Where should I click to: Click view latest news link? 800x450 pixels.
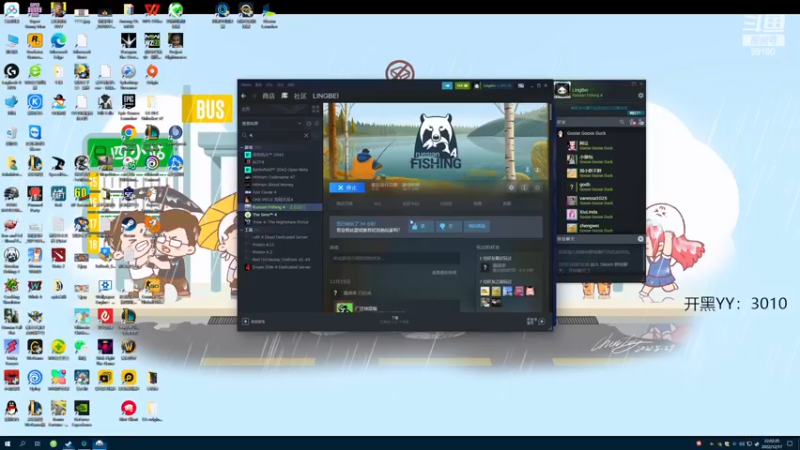(444, 273)
